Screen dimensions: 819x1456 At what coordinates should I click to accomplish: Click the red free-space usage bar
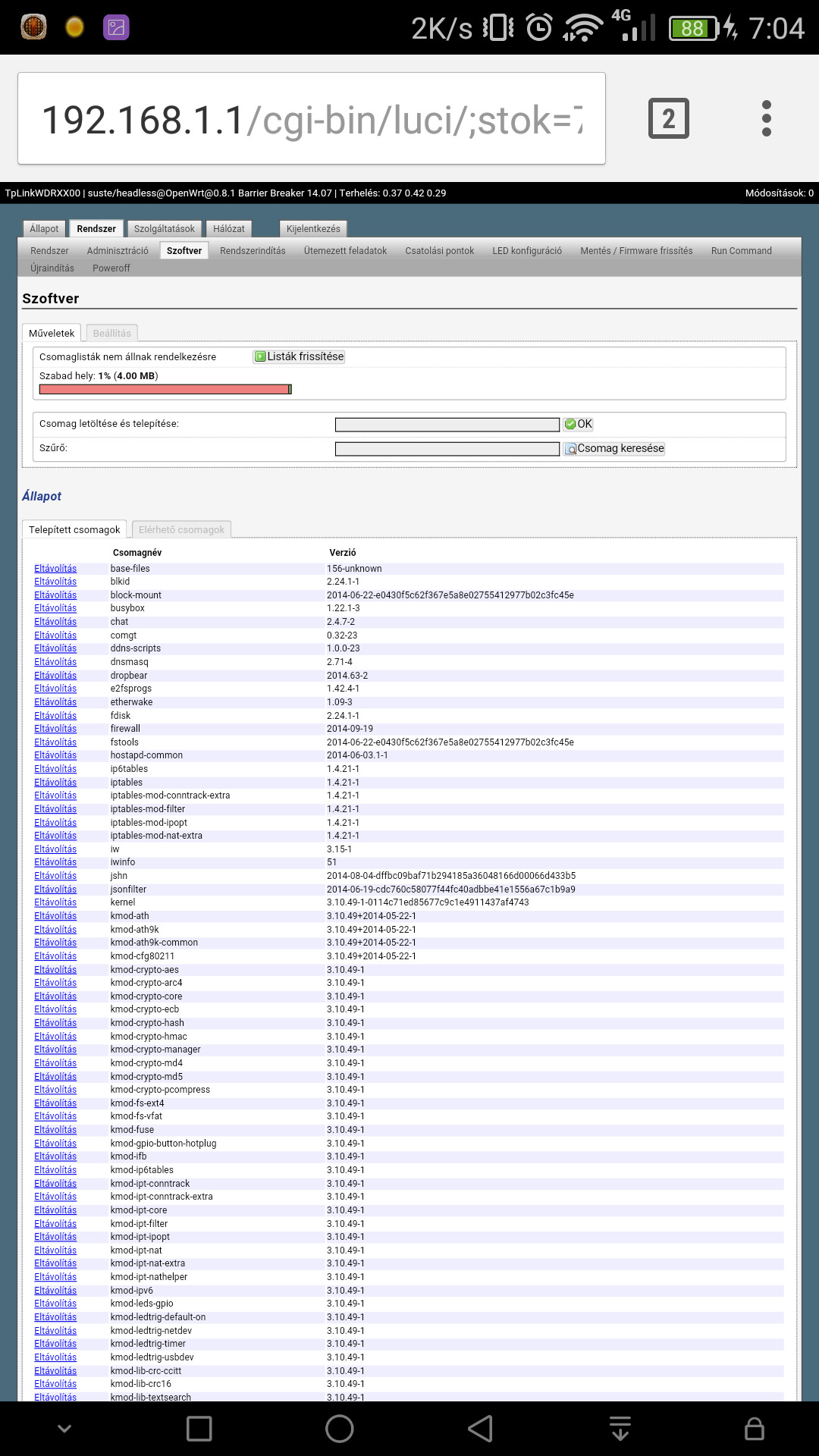pyautogui.click(x=165, y=390)
